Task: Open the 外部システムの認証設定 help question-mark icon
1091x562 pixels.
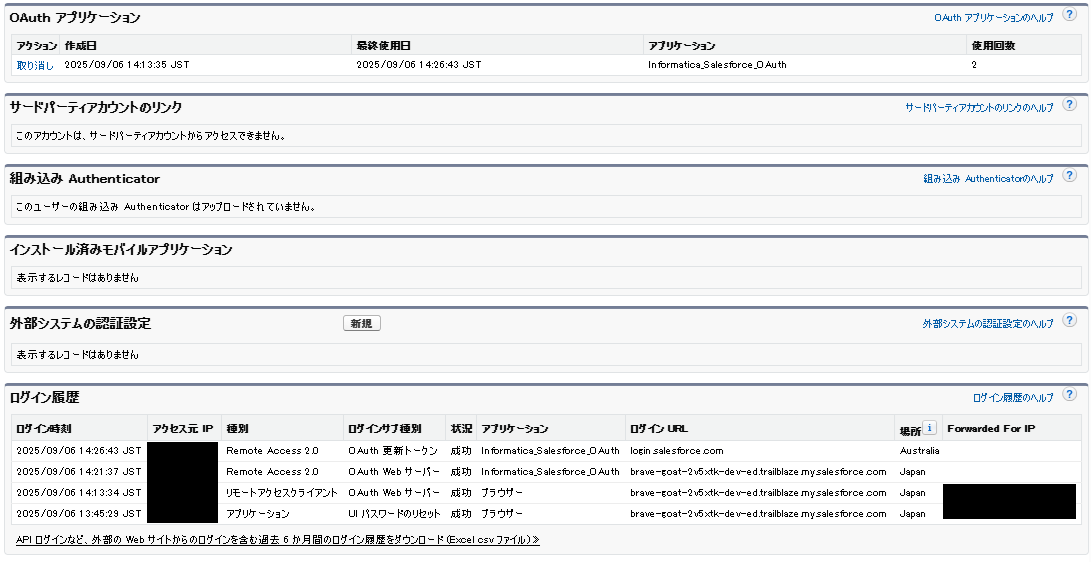Action: pos(1069,321)
